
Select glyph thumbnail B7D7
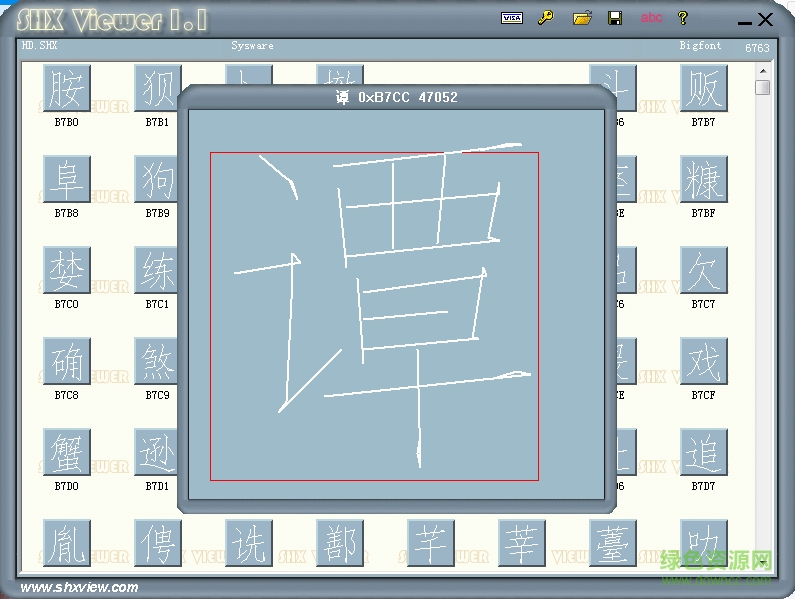(x=704, y=452)
